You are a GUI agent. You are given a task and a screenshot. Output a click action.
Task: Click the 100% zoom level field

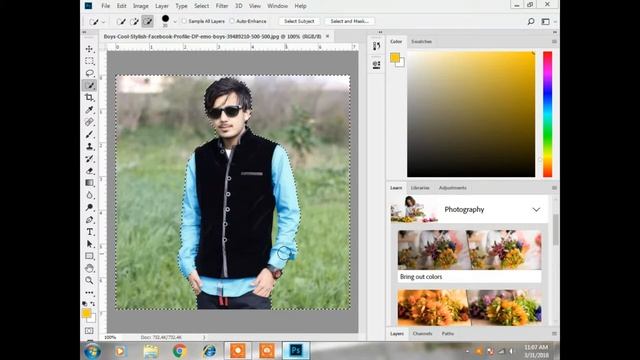pos(110,338)
